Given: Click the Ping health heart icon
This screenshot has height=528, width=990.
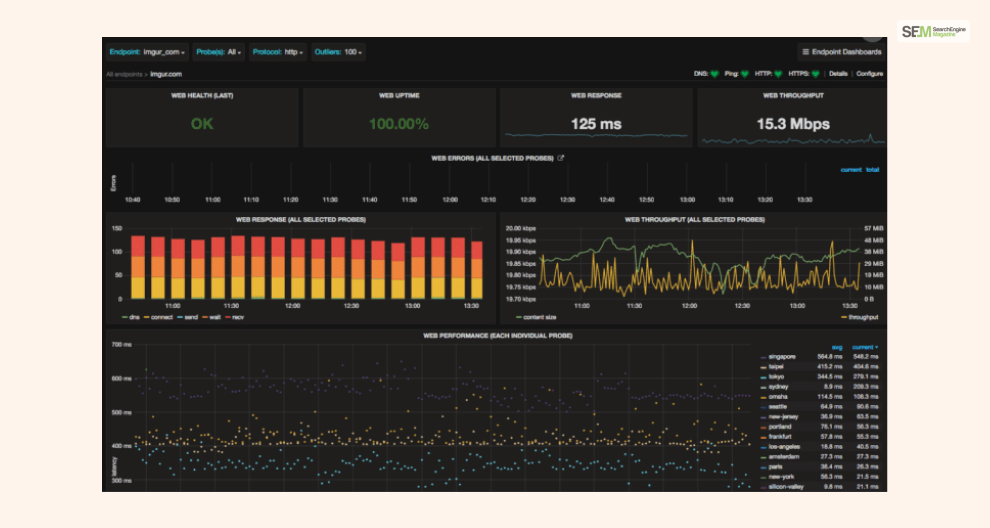Looking at the screenshot, I should (x=745, y=74).
